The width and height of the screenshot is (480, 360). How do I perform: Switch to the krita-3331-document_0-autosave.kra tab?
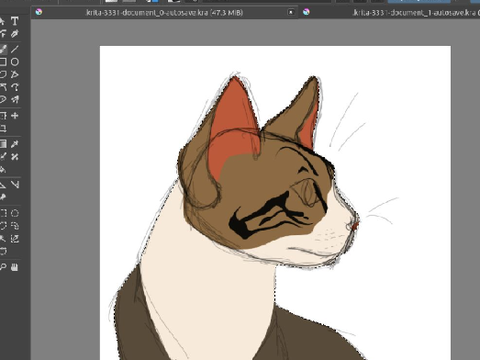click(x=164, y=13)
